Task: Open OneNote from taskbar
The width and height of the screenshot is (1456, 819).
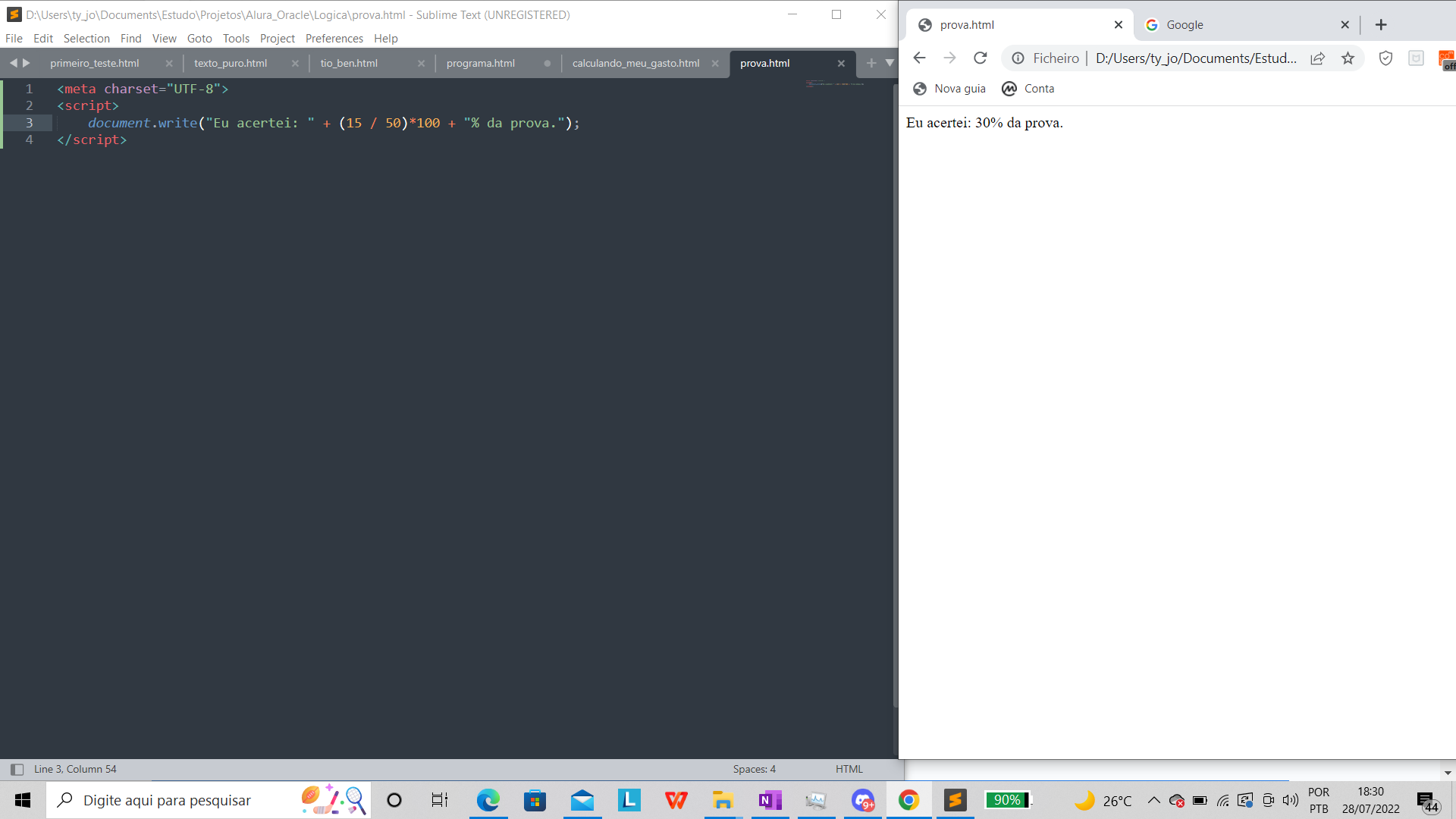Action: pyautogui.click(x=770, y=800)
